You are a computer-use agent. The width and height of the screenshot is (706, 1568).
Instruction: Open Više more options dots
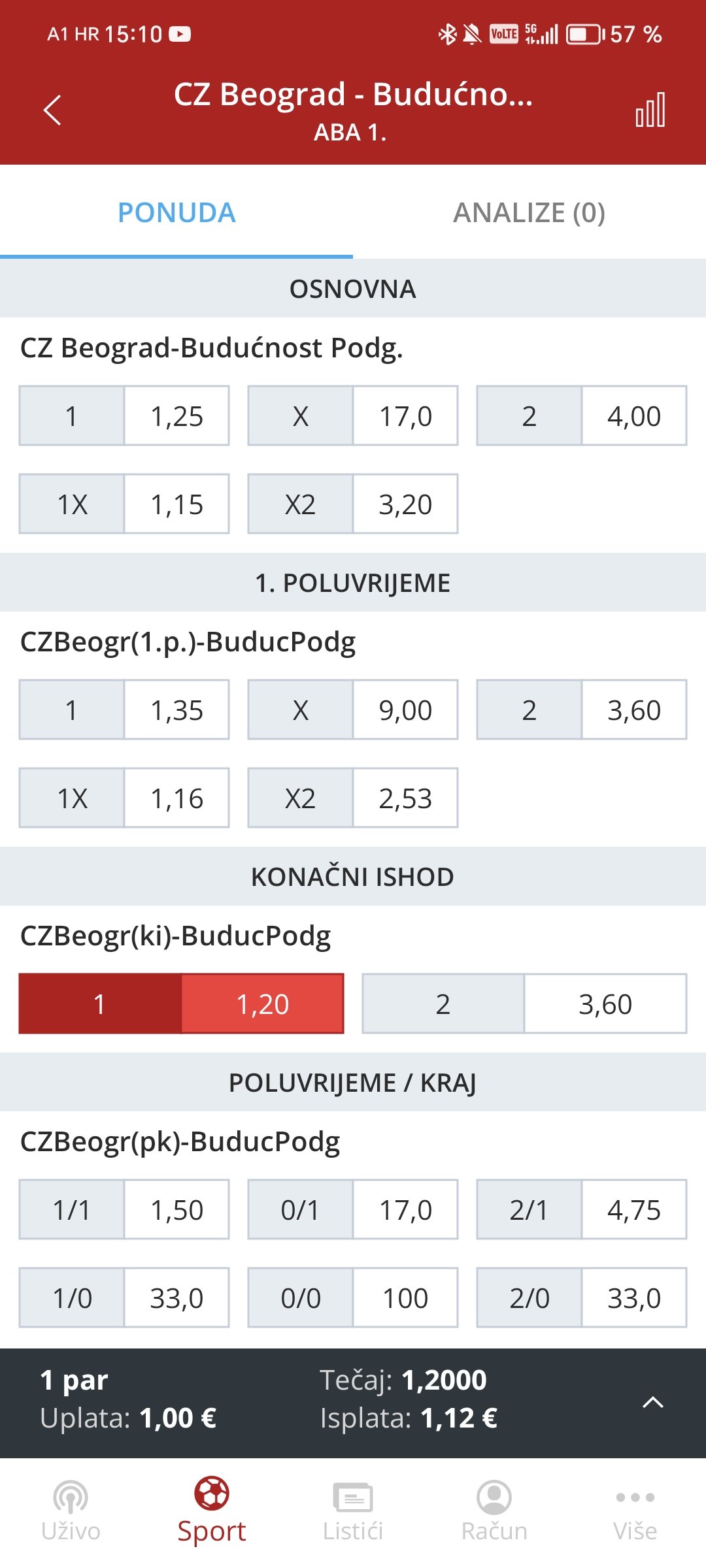pos(635,1497)
